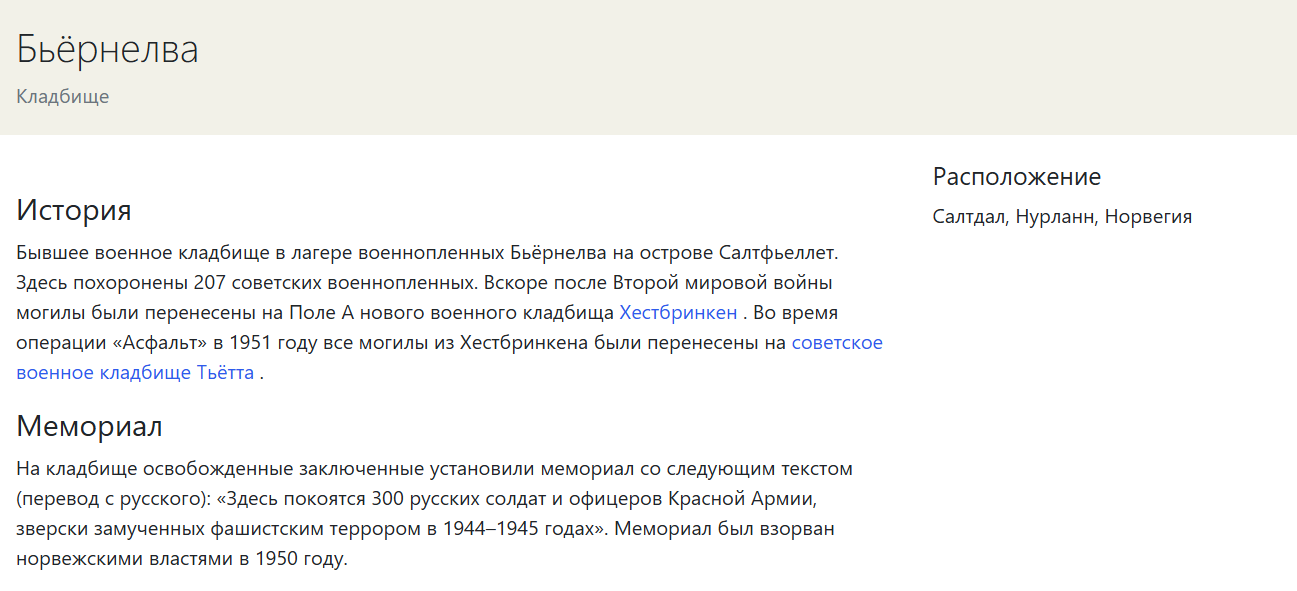The height and width of the screenshot is (591, 1297).
Task: Click the word Норвегия in location text
Action: point(1149,217)
